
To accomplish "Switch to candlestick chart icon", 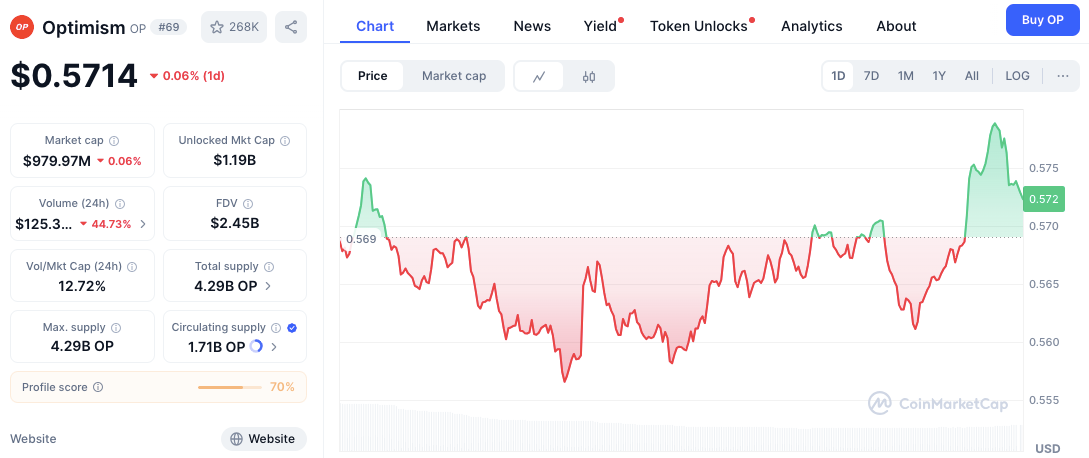I will point(589,76).
